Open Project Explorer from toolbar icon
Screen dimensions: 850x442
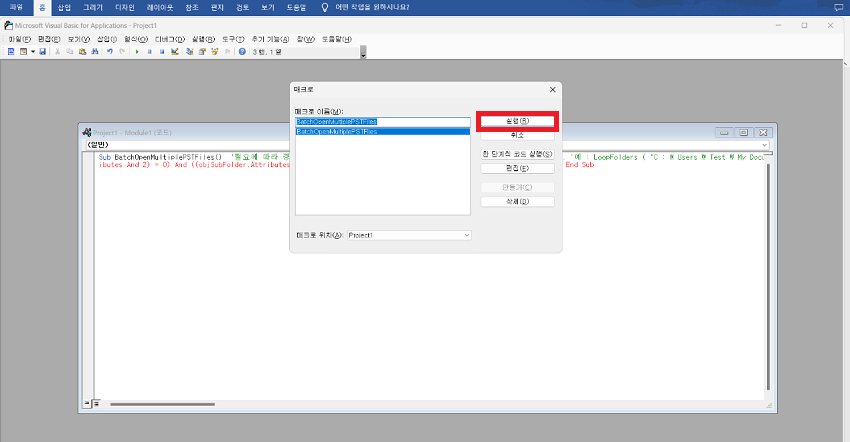pyautogui.click(x=189, y=51)
